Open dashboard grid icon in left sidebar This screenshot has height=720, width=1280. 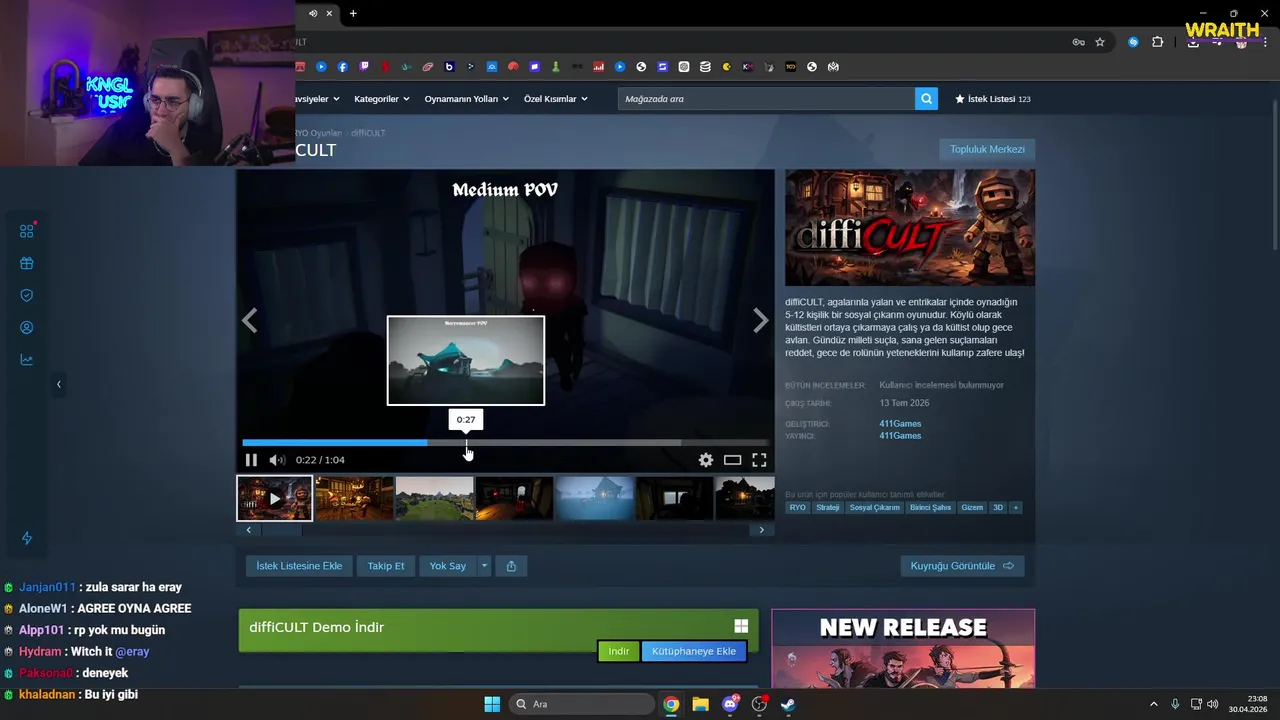[x=27, y=231]
